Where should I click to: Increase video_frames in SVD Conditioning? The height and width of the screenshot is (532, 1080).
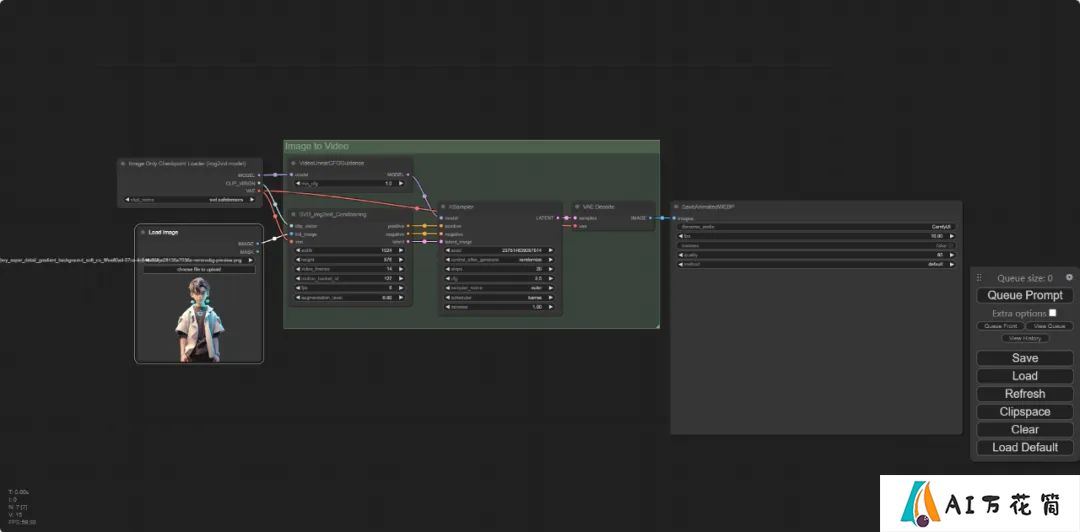click(x=400, y=269)
